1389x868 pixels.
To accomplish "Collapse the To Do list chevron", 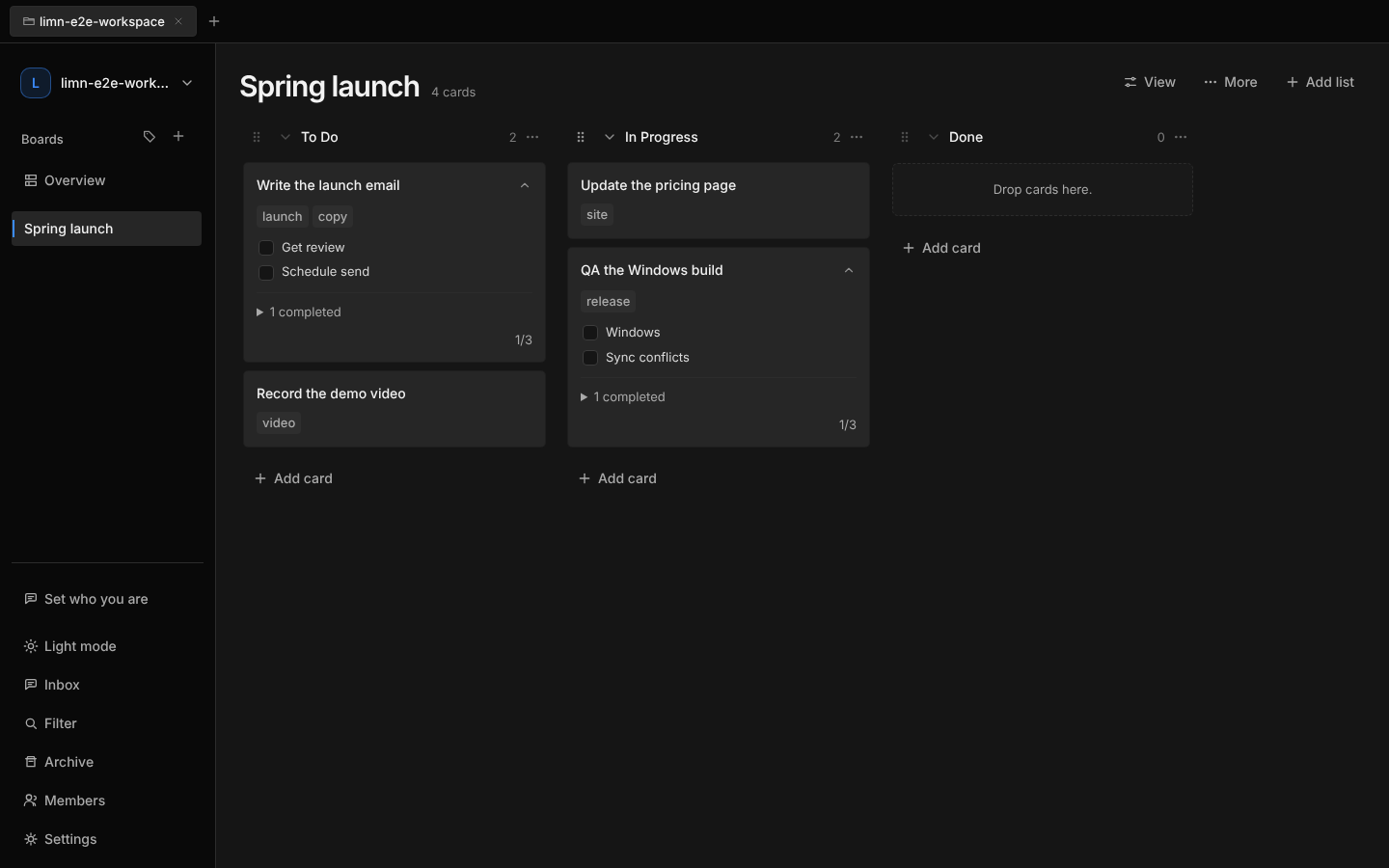I will [x=286, y=137].
